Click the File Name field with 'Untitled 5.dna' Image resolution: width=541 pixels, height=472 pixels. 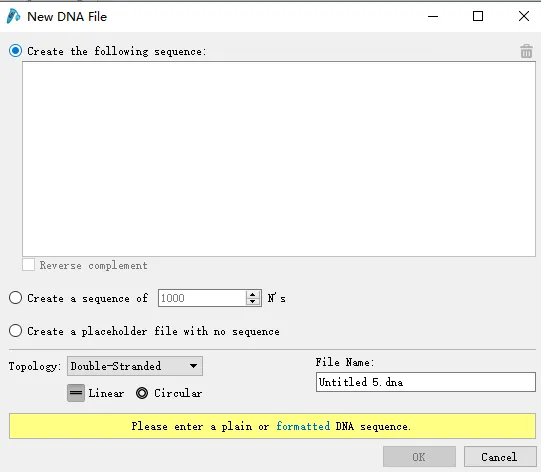tap(426, 382)
